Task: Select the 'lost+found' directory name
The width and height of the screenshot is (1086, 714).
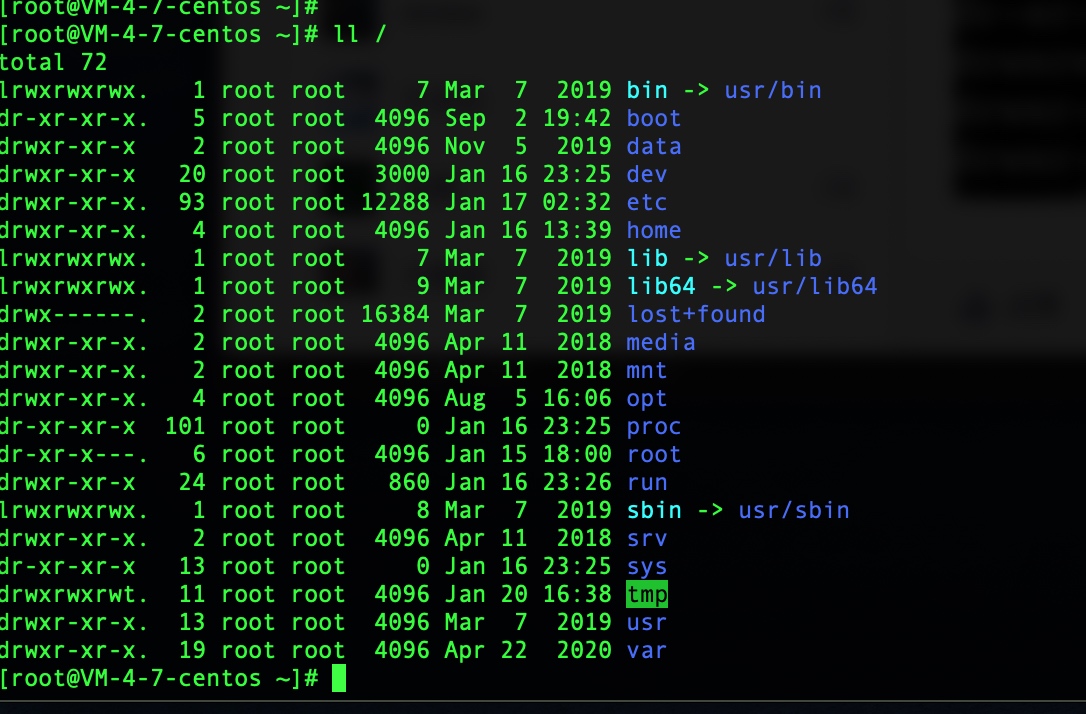Action: pyautogui.click(x=696, y=314)
